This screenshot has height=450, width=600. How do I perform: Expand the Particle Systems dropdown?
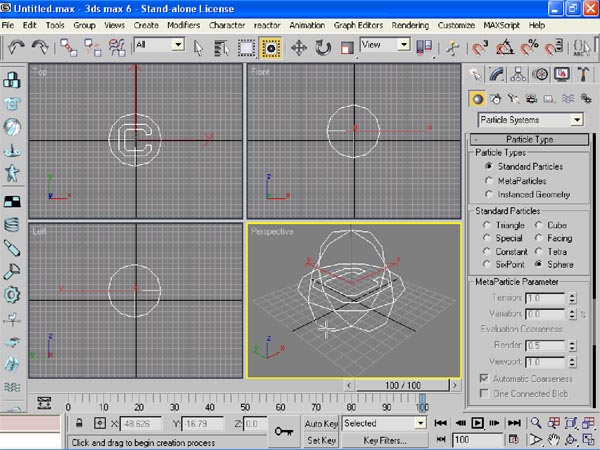[577, 120]
